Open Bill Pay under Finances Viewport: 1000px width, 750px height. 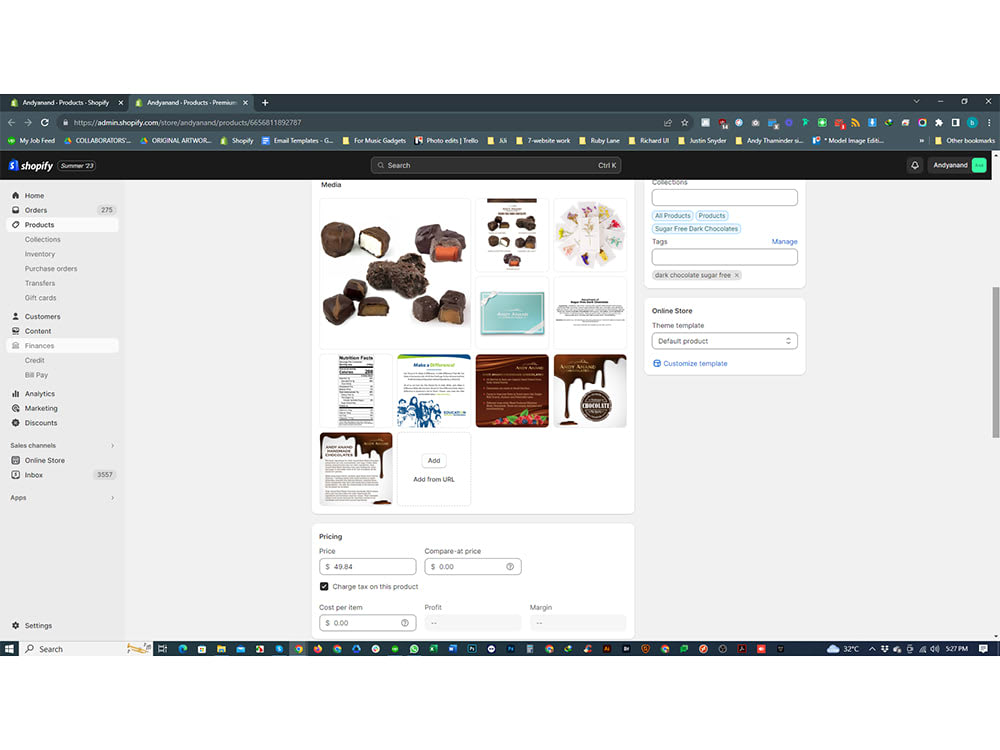tap(36, 376)
